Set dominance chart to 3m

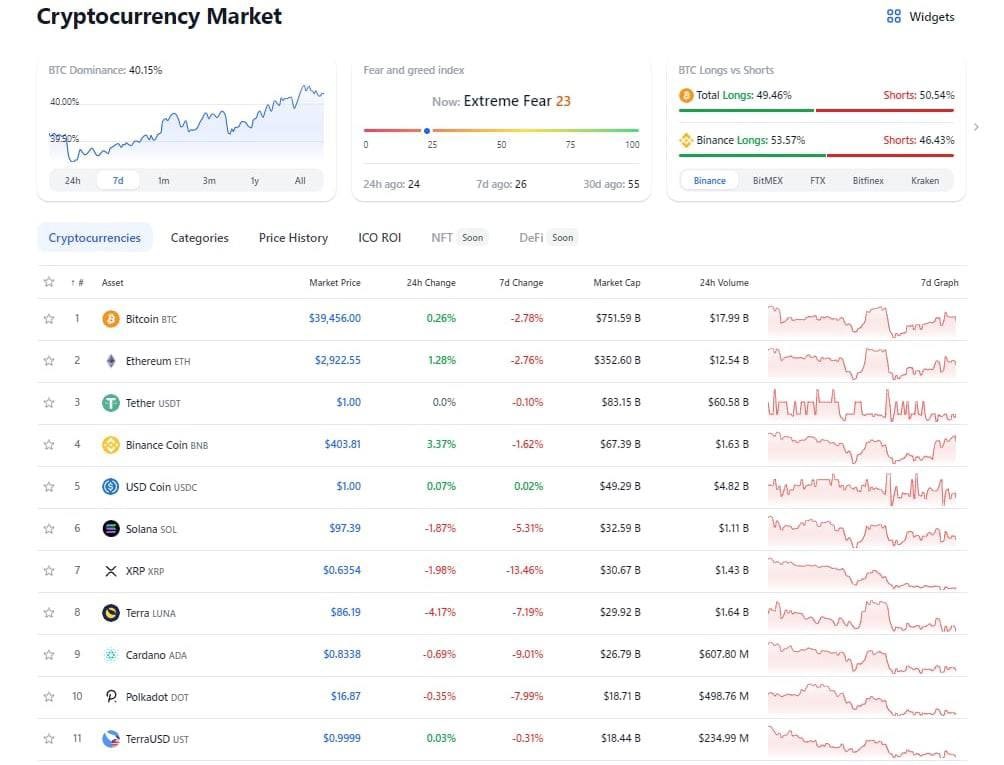(x=209, y=181)
